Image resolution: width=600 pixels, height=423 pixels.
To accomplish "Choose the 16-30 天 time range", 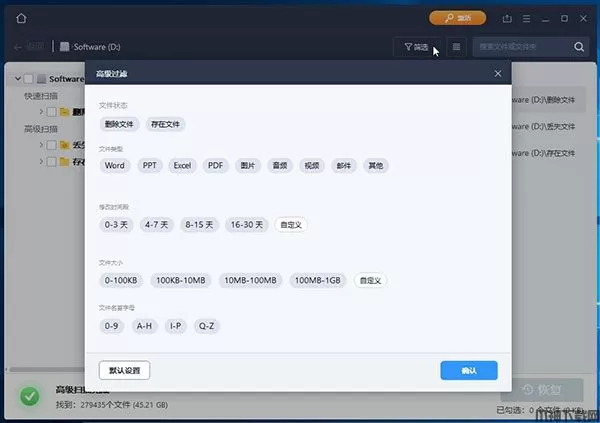I will click(x=247, y=224).
